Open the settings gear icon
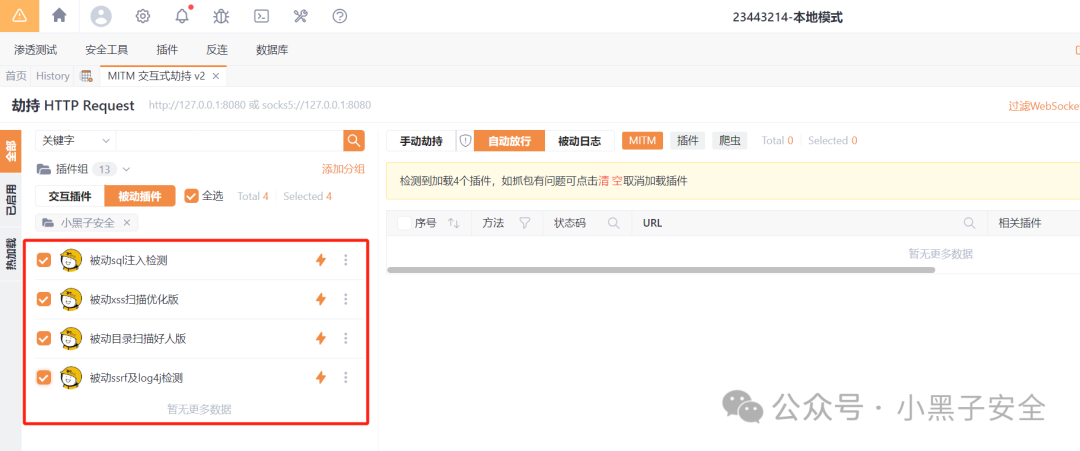 [143, 16]
